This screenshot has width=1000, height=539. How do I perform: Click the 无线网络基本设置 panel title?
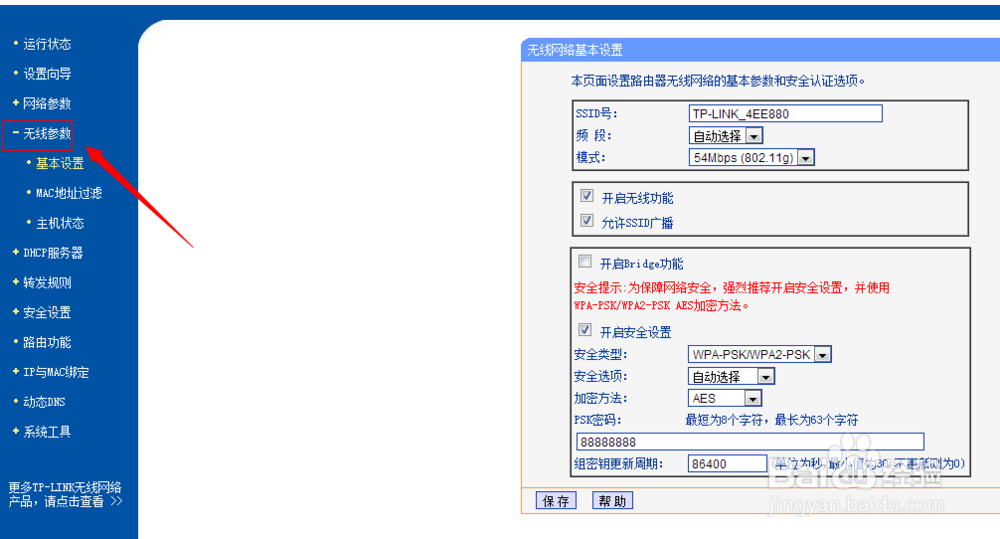575,50
